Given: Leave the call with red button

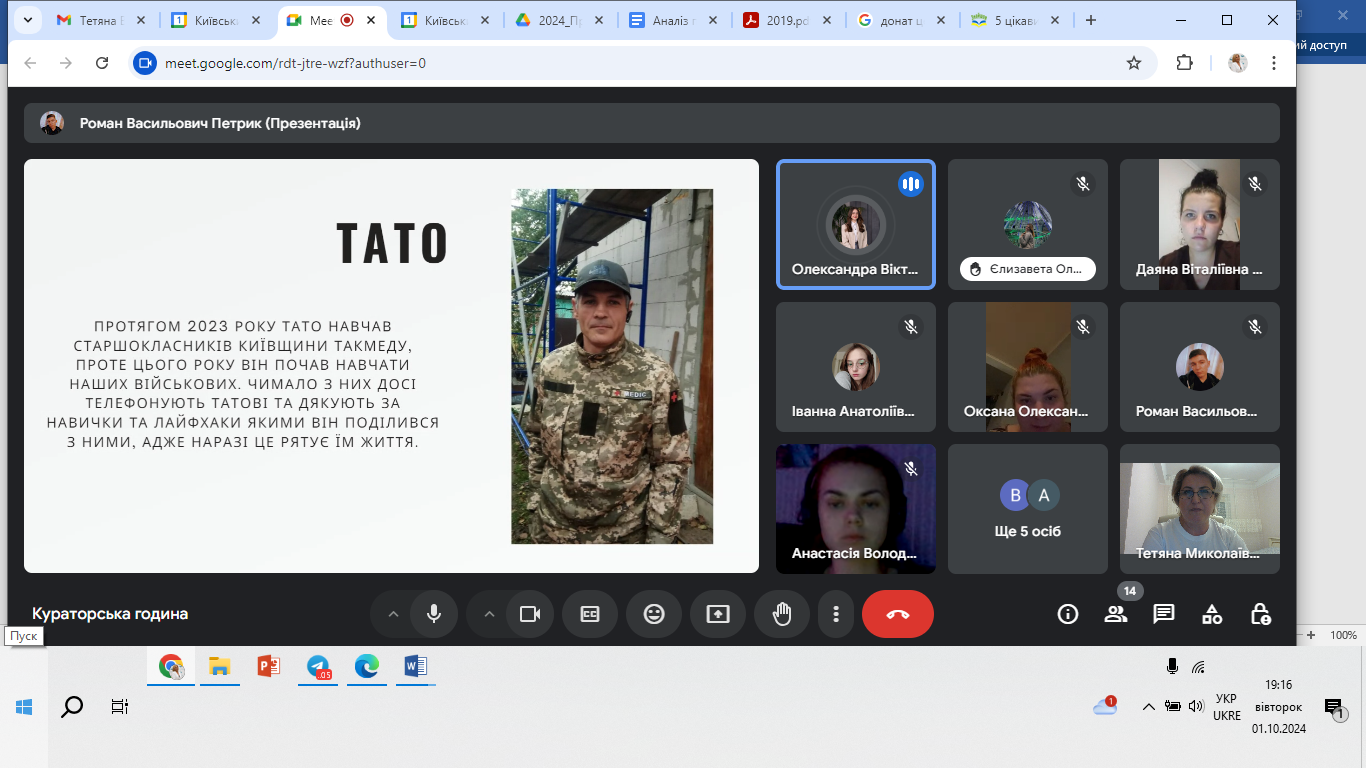Looking at the screenshot, I should pos(897,614).
